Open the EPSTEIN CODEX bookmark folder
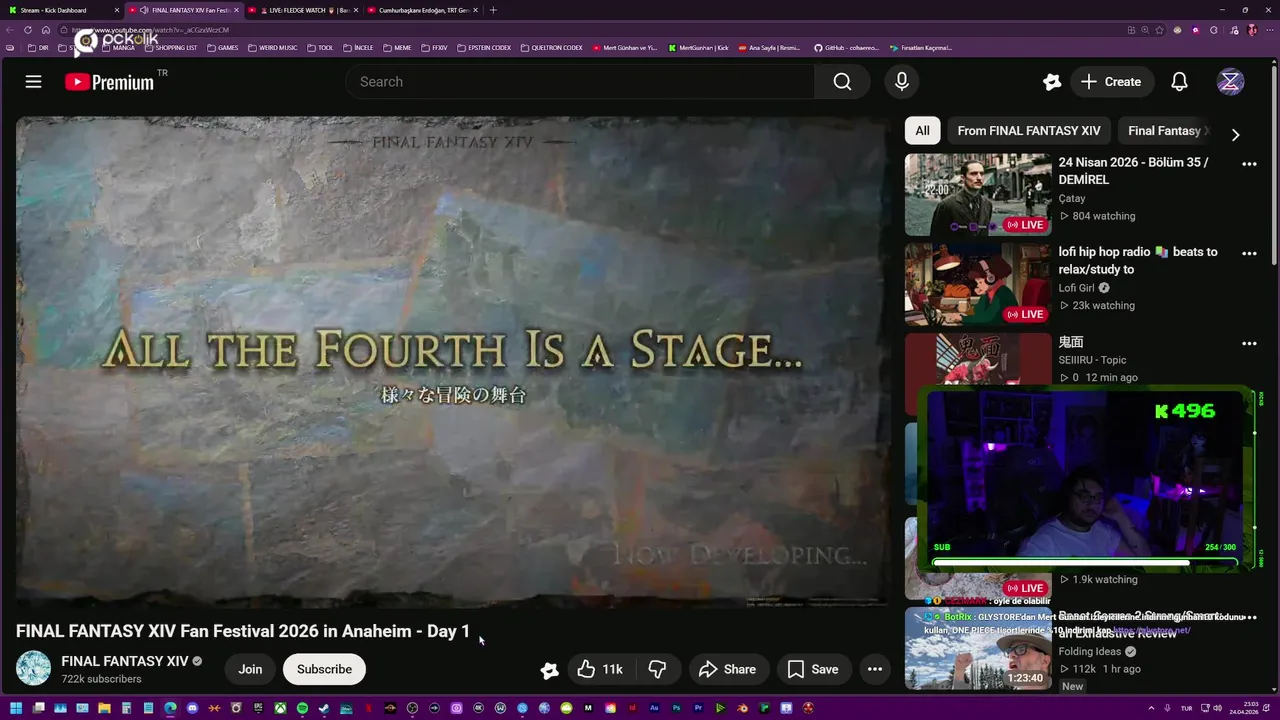 484,48
